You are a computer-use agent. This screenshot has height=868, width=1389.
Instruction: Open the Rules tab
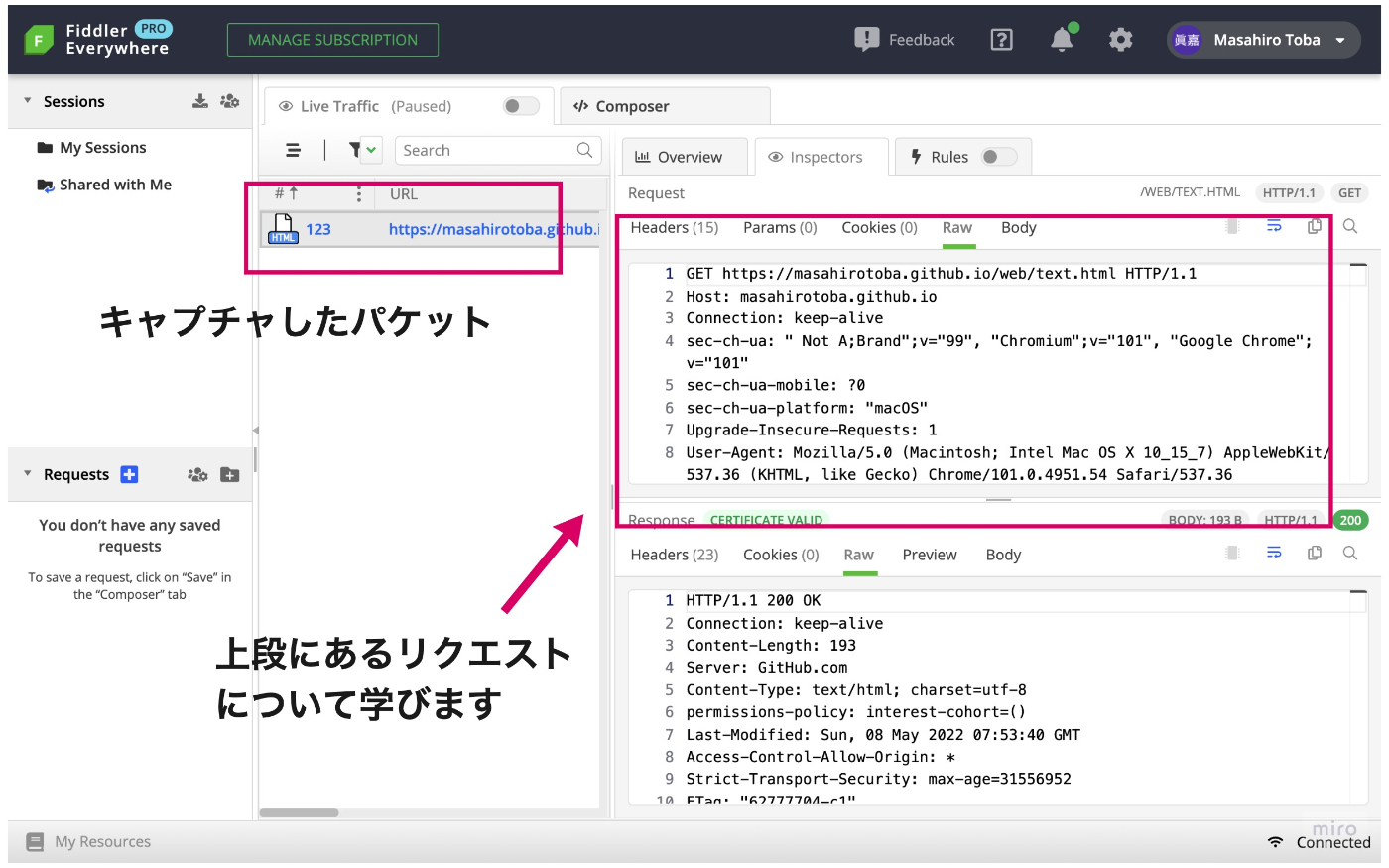click(963, 157)
